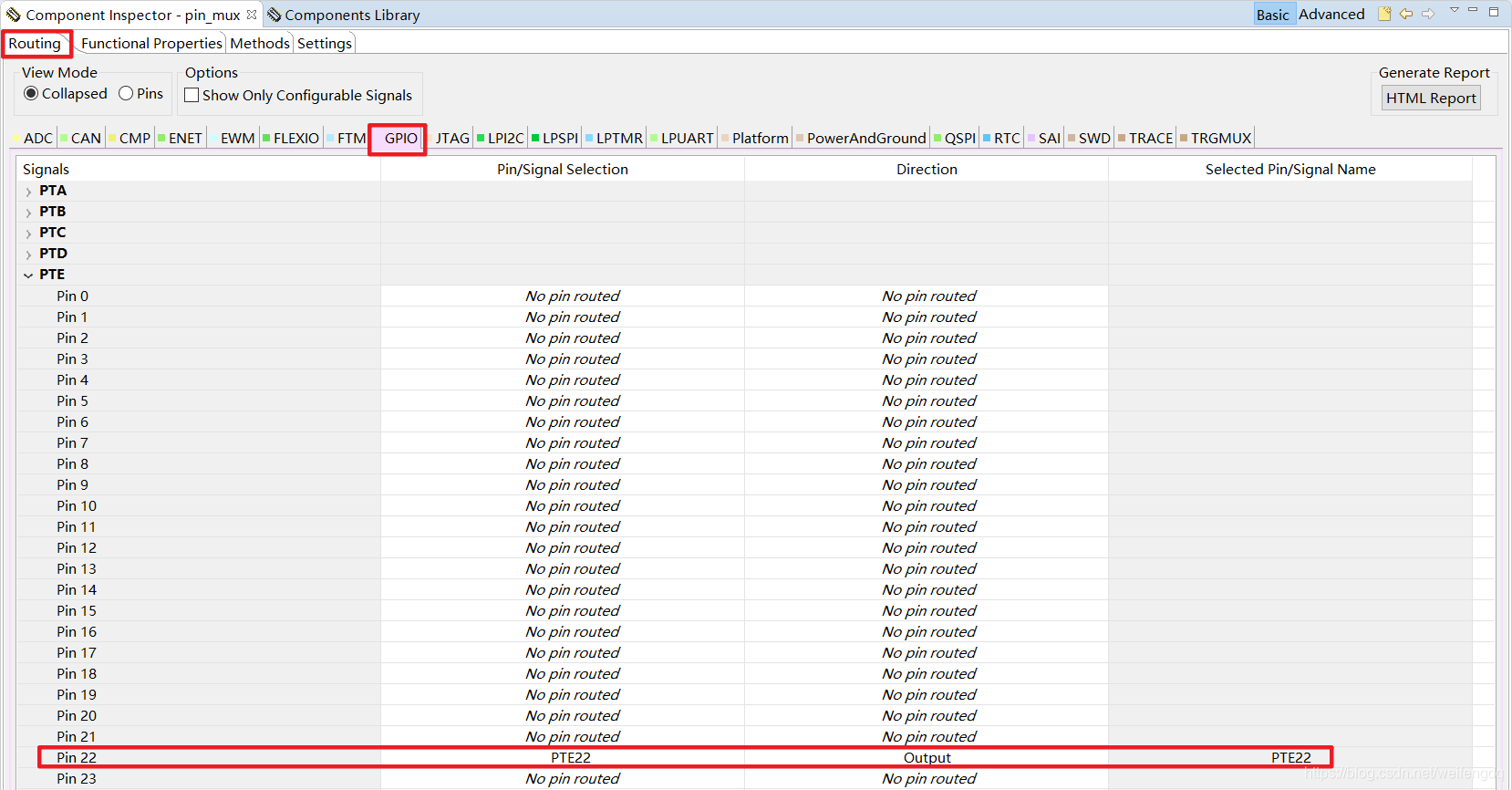This screenshot has height=790, width=1512.
Task: Switch to the Components Library view
Action: tap(344, 15)
